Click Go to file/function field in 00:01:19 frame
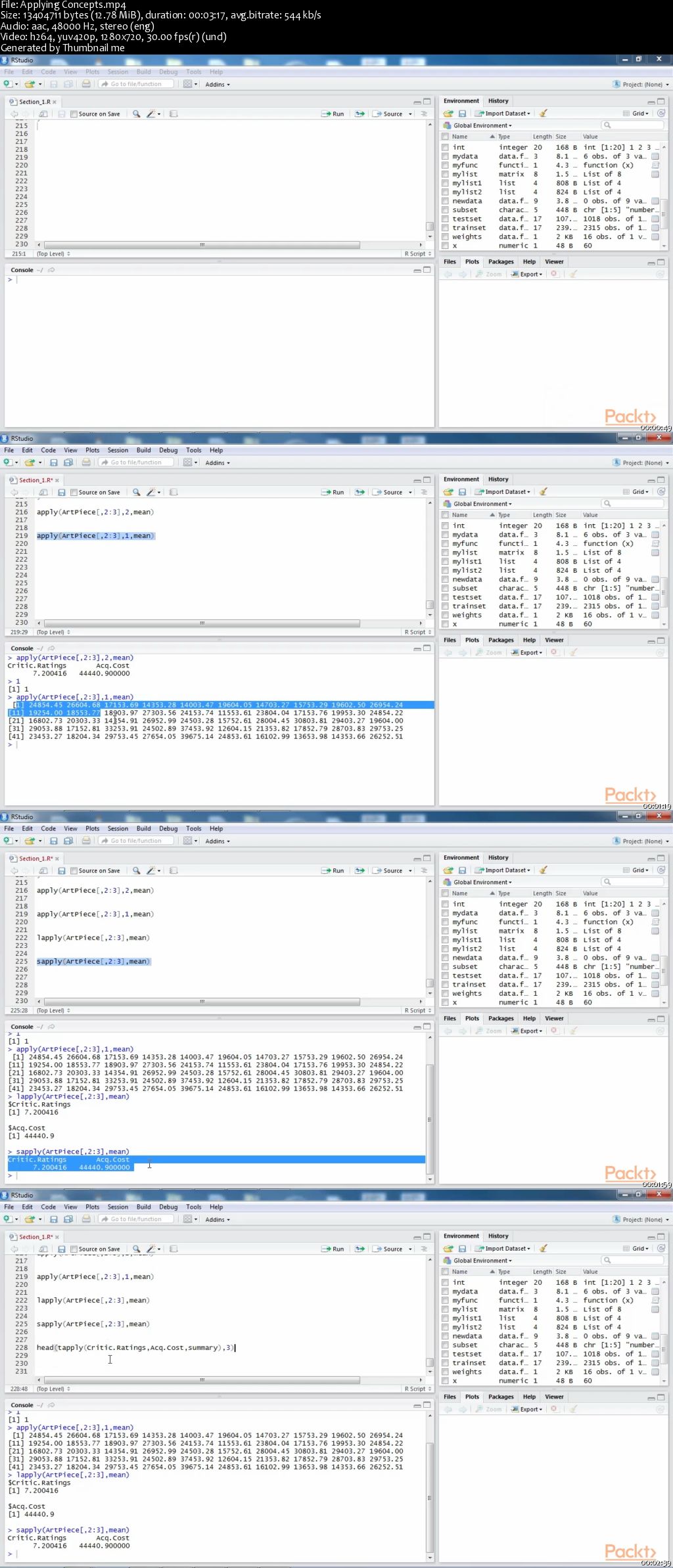673x1568 pixels. click(137, 462)
